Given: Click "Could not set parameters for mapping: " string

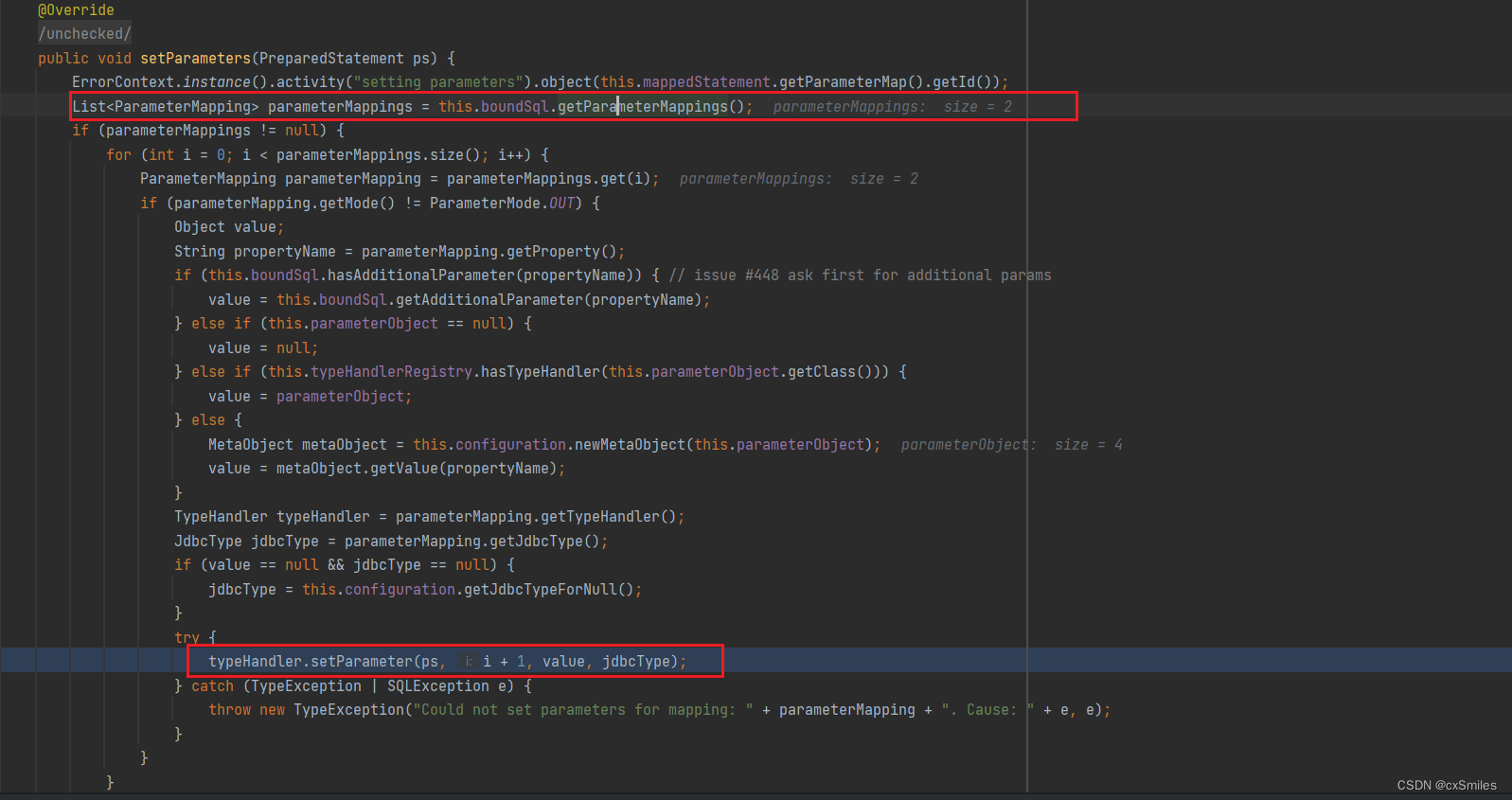Looking at the screenshot, I should click(583, 709).
